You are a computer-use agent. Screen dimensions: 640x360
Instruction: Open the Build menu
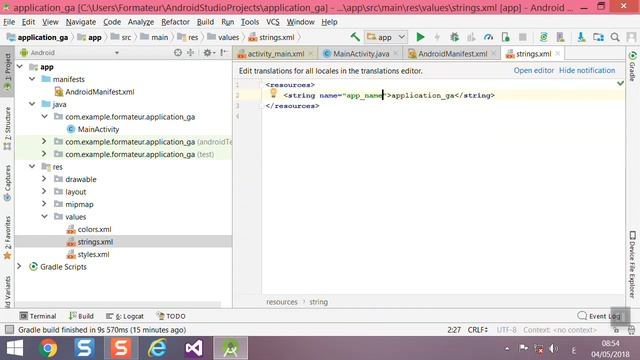click(x=205, y=22)
